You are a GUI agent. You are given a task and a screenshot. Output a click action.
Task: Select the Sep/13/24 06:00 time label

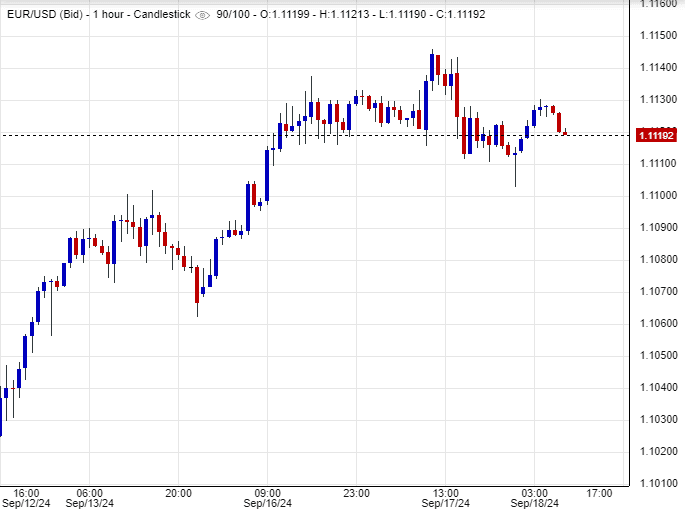pos(89,498)
